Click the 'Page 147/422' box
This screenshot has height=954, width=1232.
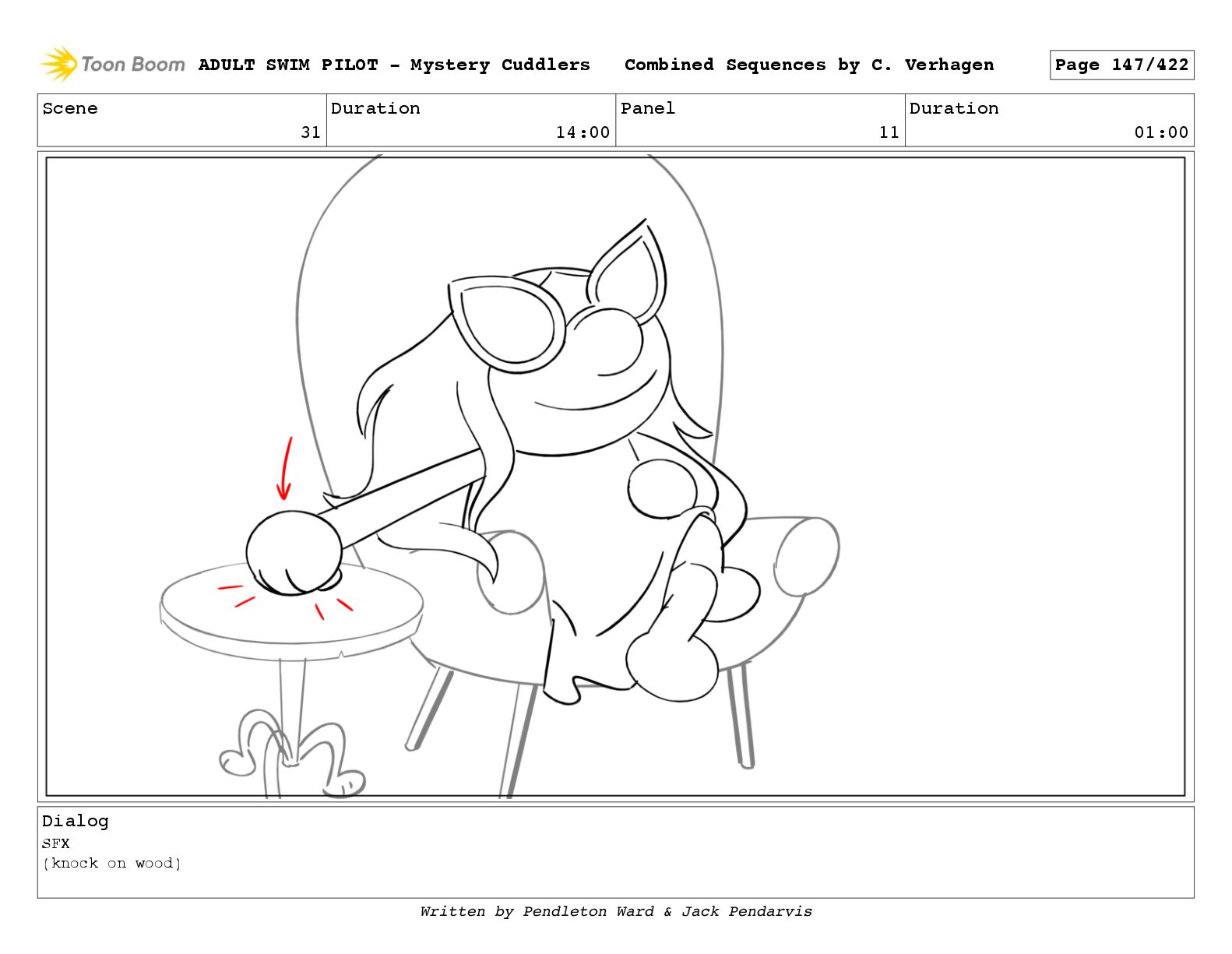click(x=1121, y=65)
